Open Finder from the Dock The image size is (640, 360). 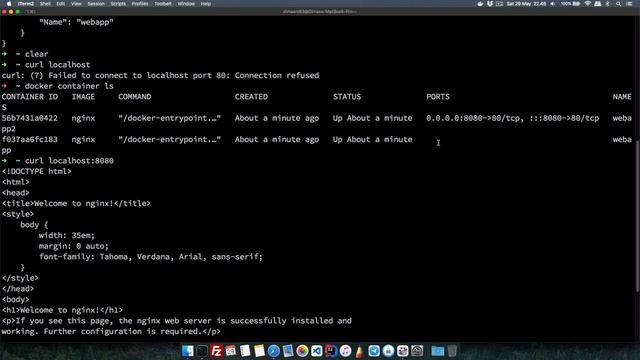[188, 351]
